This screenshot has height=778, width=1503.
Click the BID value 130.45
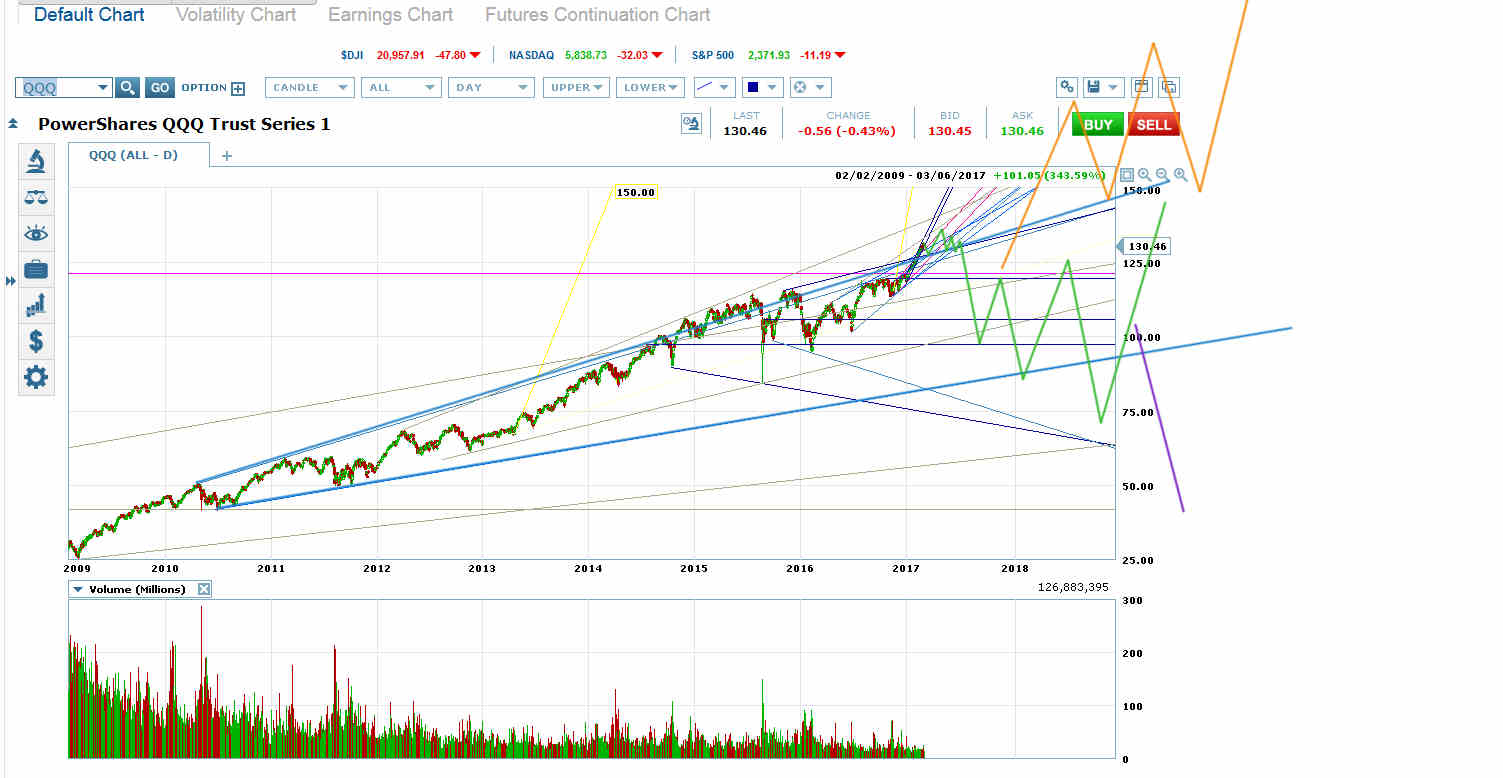click(949, 131)
